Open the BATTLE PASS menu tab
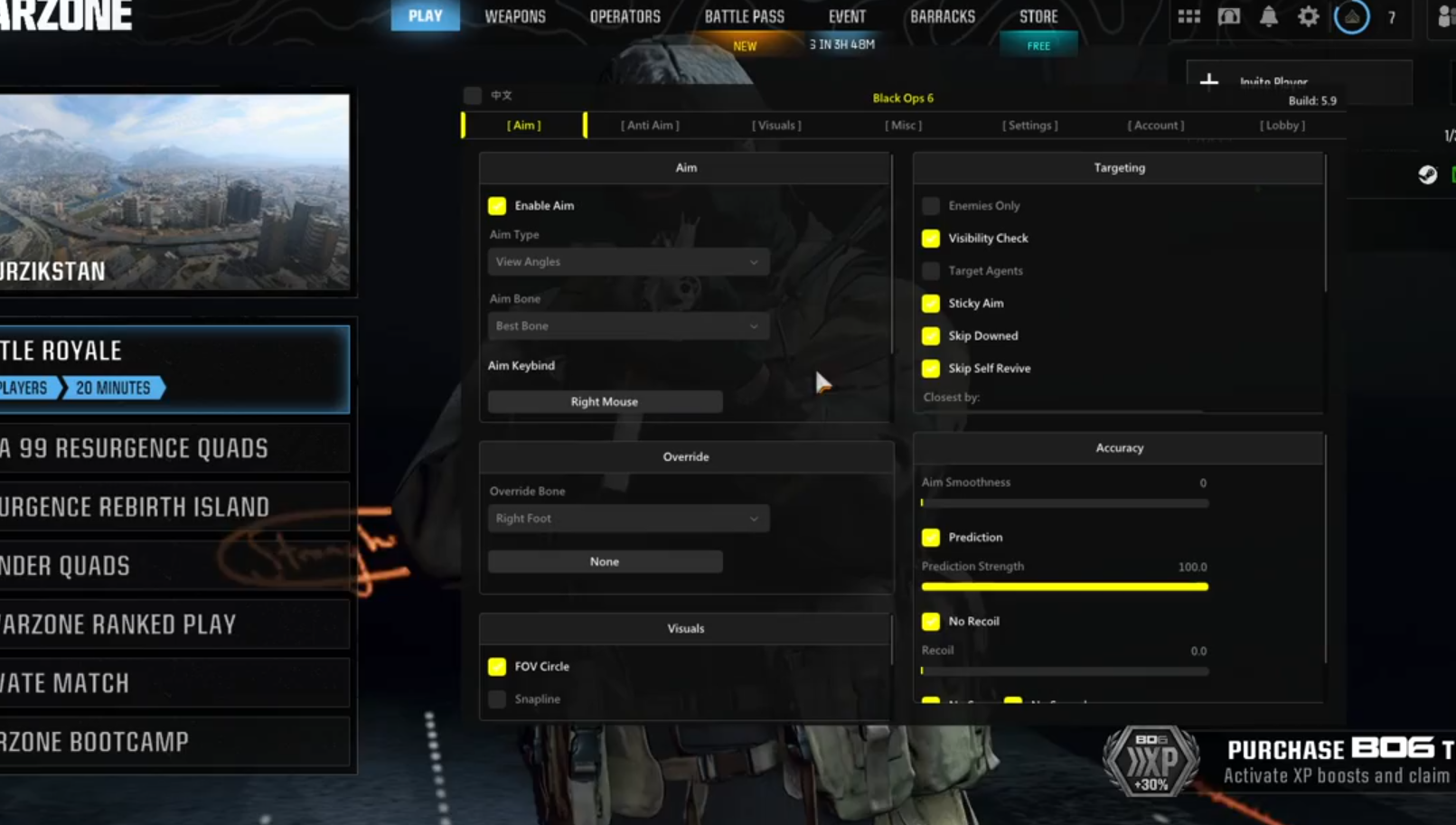 [x=745, y=16]
